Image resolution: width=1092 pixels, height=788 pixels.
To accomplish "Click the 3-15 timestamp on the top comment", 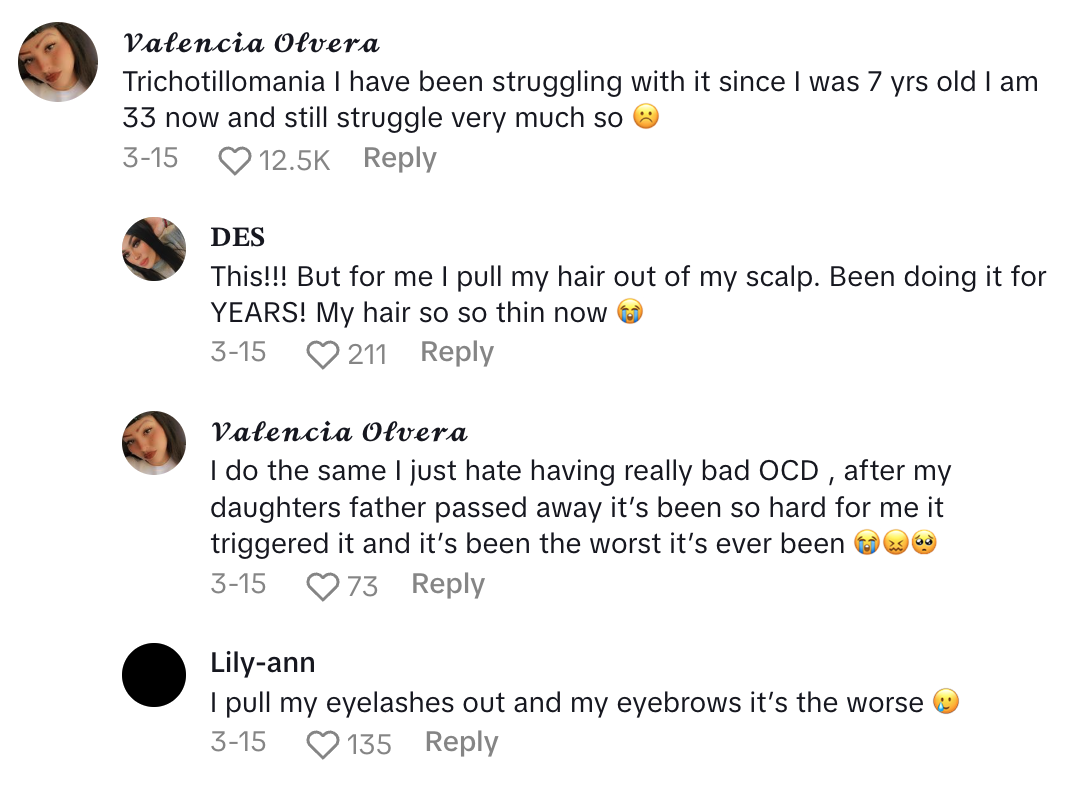I will click(x=151, y=157).
